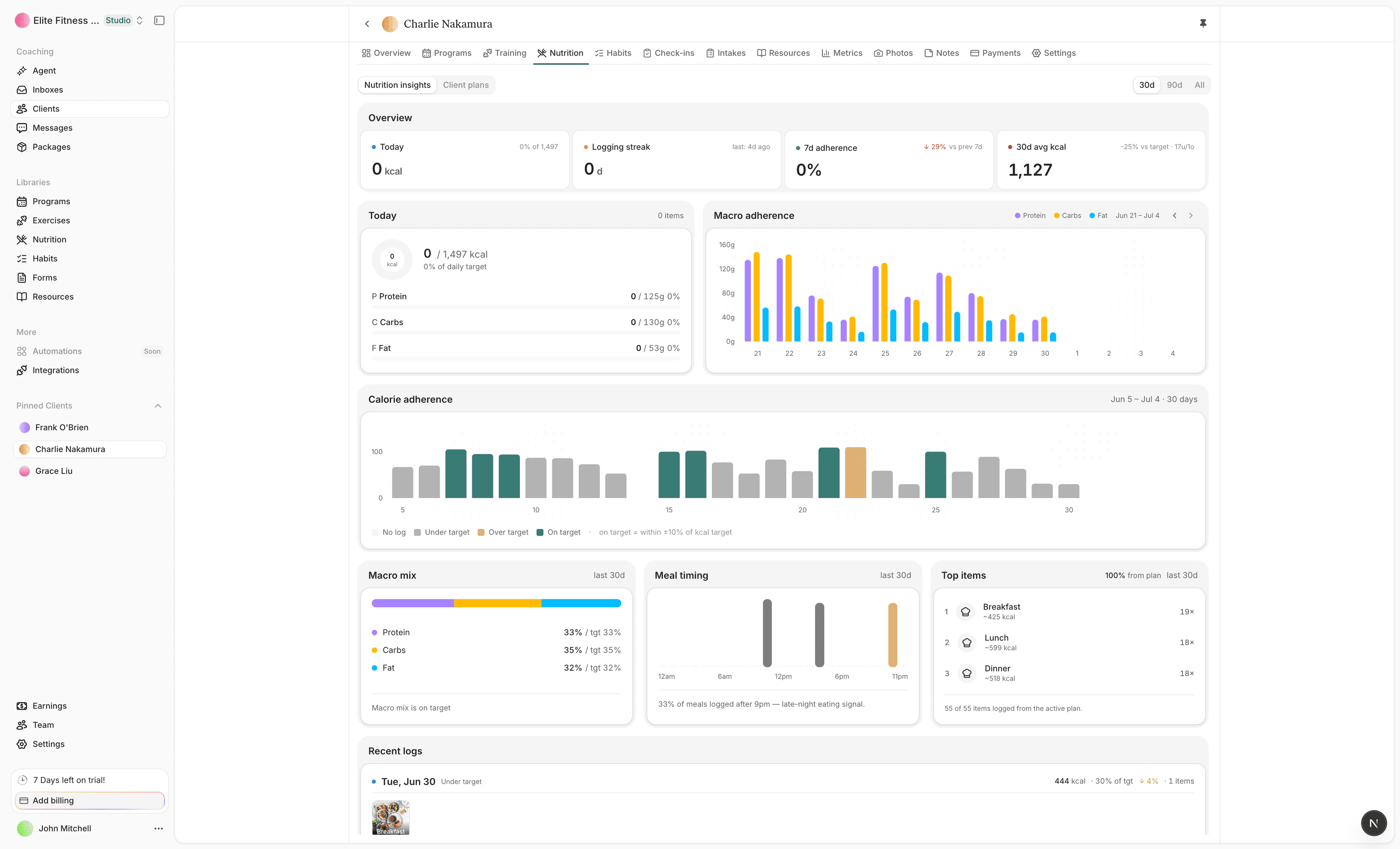Go back with the left arrow
The width and height of the screenshot is (1400, 849).
pyautogui.click(x=367, y=24)
